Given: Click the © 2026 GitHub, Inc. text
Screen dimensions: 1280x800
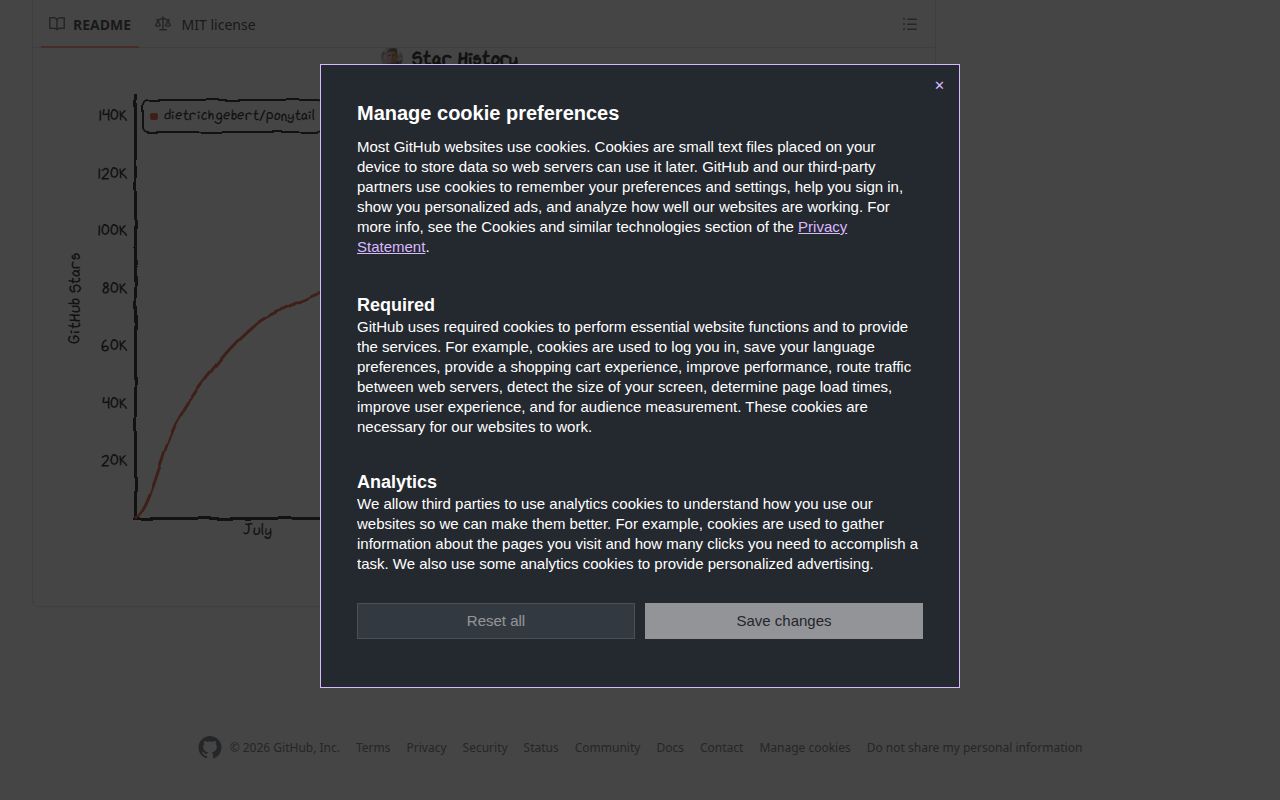Looking at the screenshot, I should coord(285,747).
